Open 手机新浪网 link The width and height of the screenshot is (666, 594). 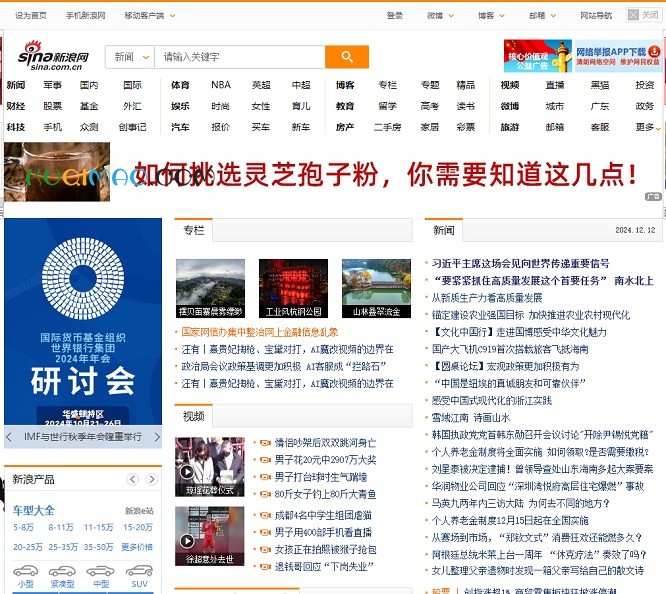coord(85,16)
